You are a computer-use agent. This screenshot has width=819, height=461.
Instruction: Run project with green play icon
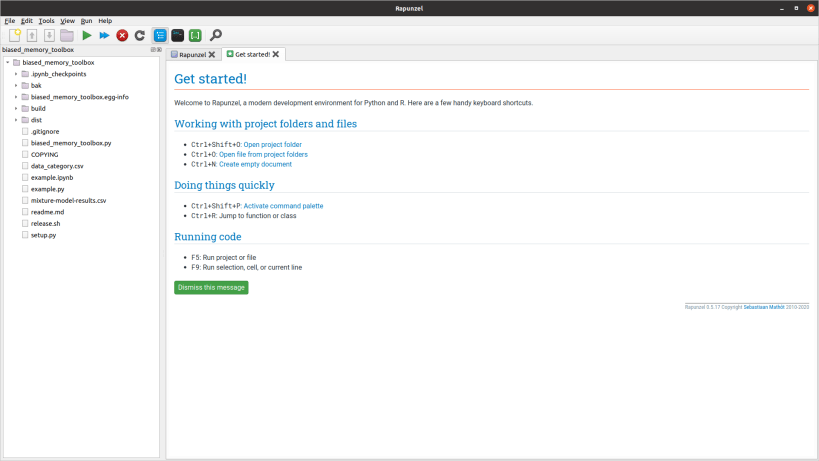tap(87, 36)
